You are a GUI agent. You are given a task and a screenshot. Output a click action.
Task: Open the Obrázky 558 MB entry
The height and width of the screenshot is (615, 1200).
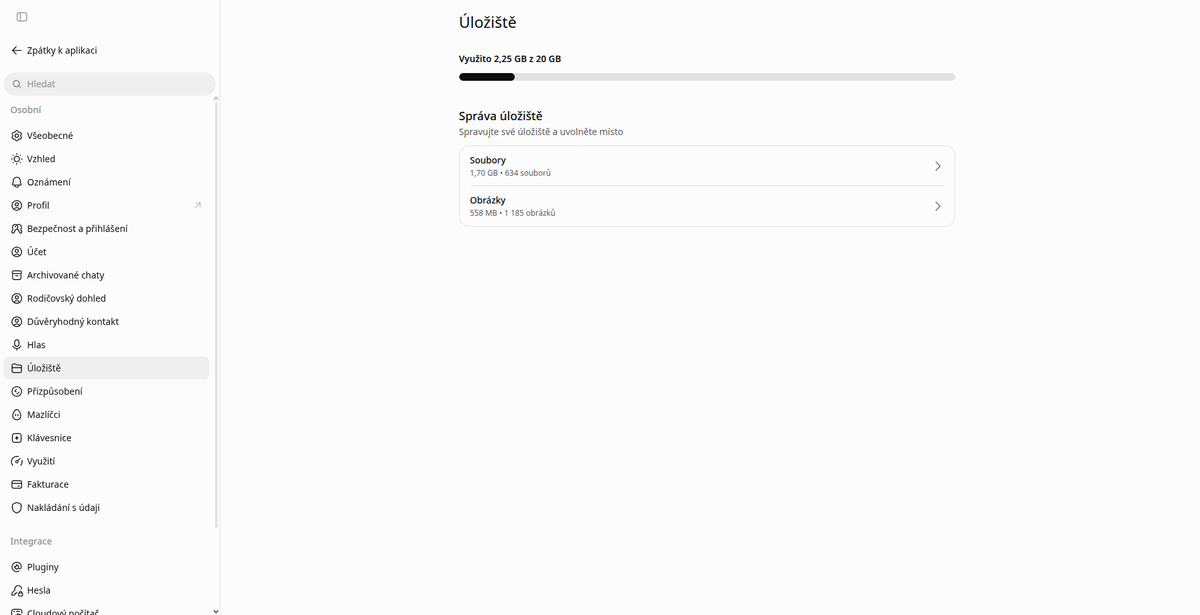(707, 206)
